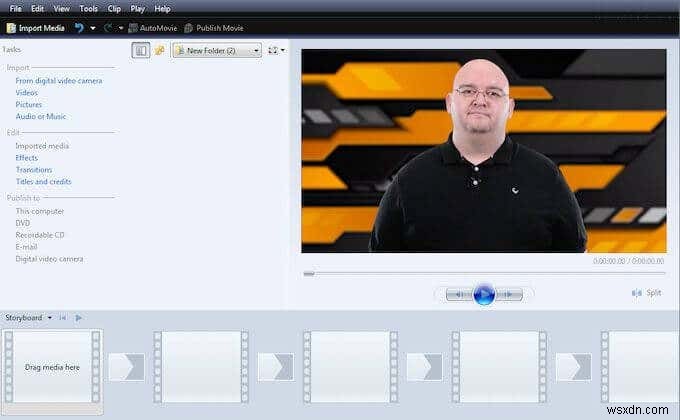This screenshot has width=680, height=420.
Task: Click the Videos import link
Action: coord(26,93)
